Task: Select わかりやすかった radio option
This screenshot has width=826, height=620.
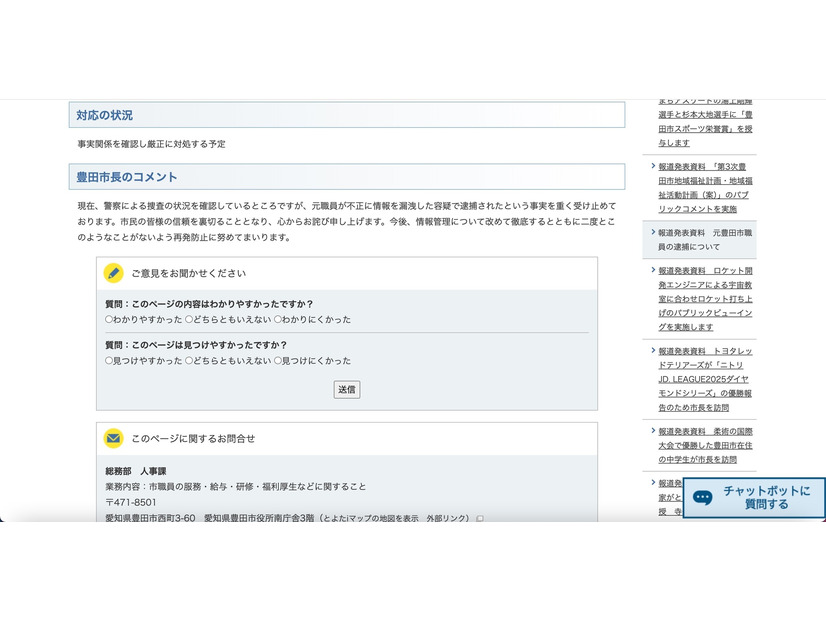Action: click(109, 320)
